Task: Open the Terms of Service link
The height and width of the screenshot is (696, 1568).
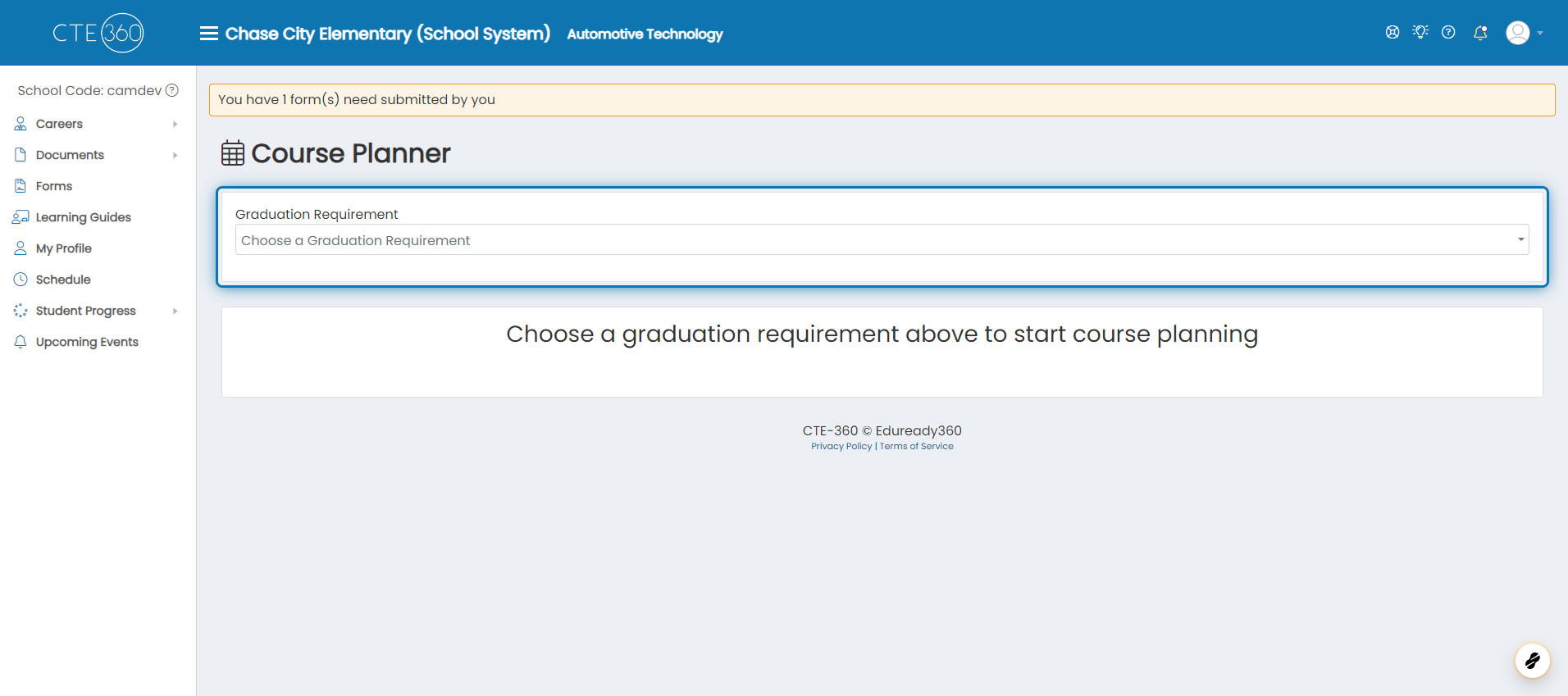Action: pyautogui.click(x=916, y=446)
